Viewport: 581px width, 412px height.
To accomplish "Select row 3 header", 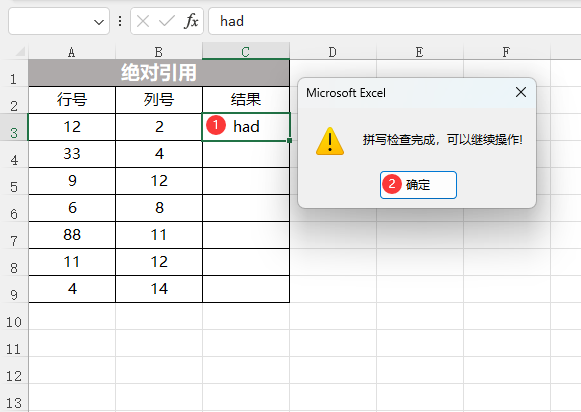I will [x=14, y=127].
